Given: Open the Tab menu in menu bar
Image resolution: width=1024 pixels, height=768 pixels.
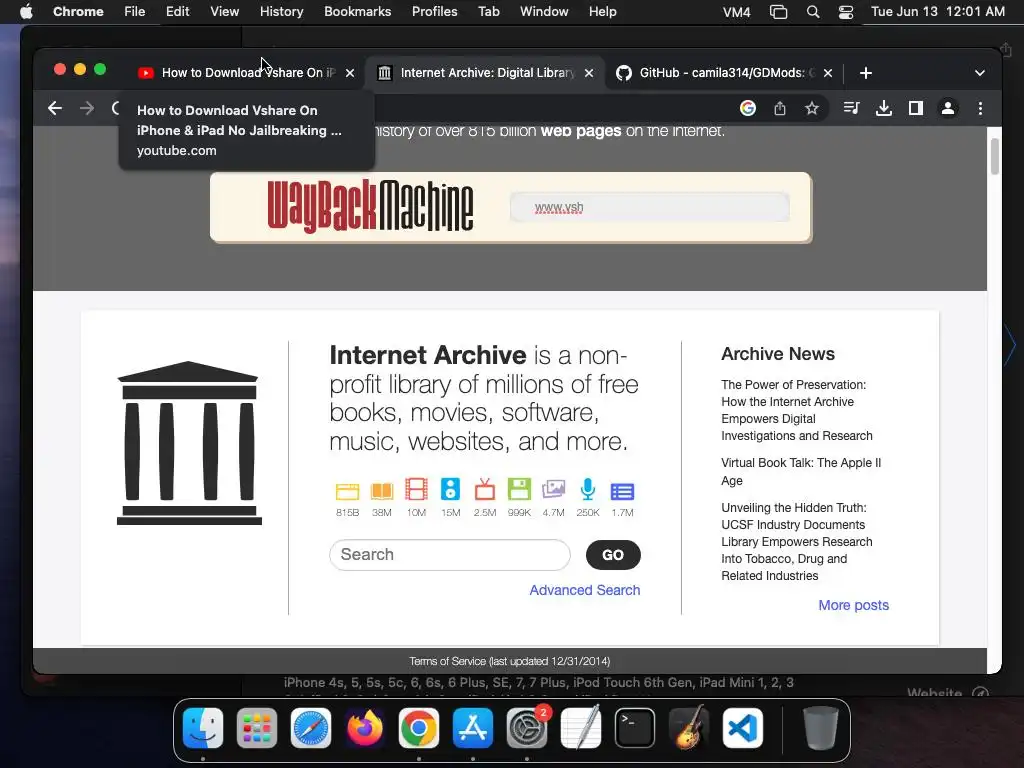Looking at the screenshot, I should tap(488, 11).
